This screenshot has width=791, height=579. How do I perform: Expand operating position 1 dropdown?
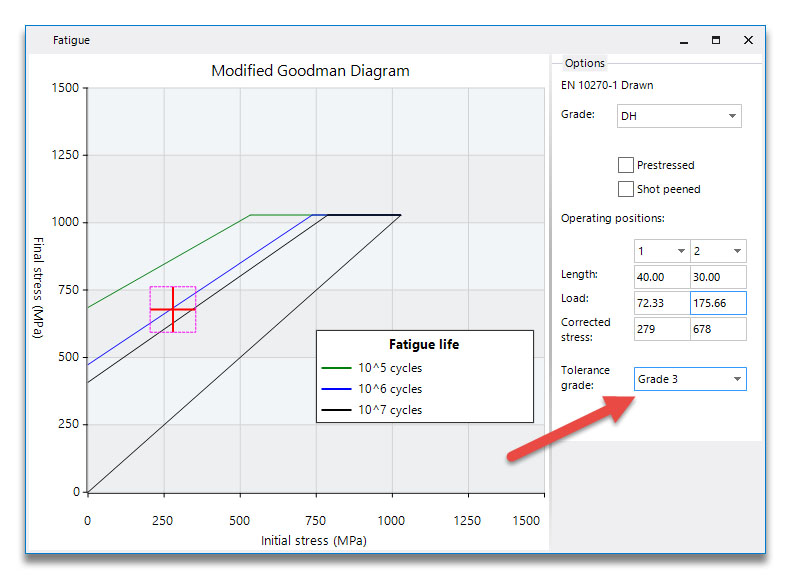point(662,251)
